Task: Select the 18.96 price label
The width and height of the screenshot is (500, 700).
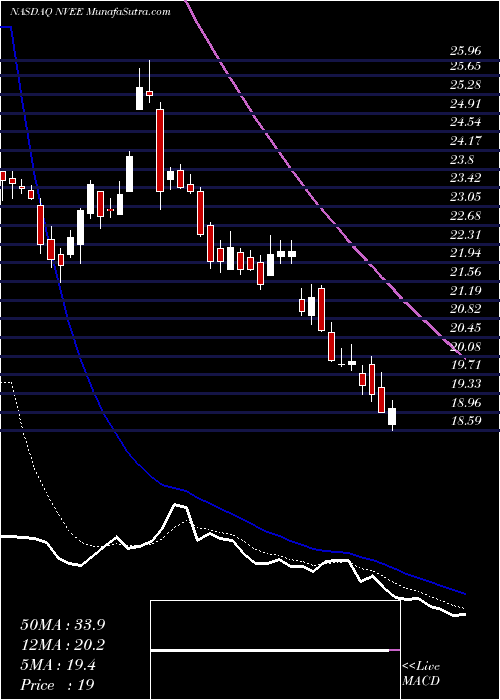Action: (x=465, y=402)
